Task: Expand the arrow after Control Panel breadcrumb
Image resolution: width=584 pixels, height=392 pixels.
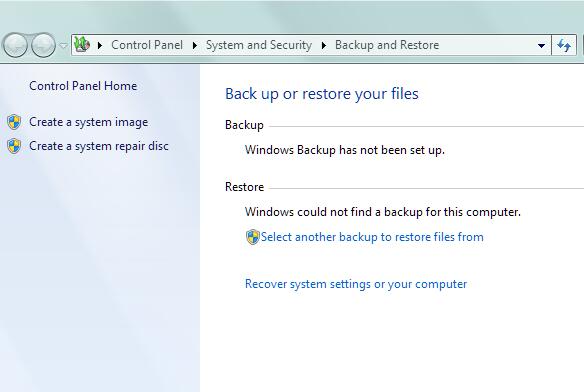Action: (x=194, y=45)
